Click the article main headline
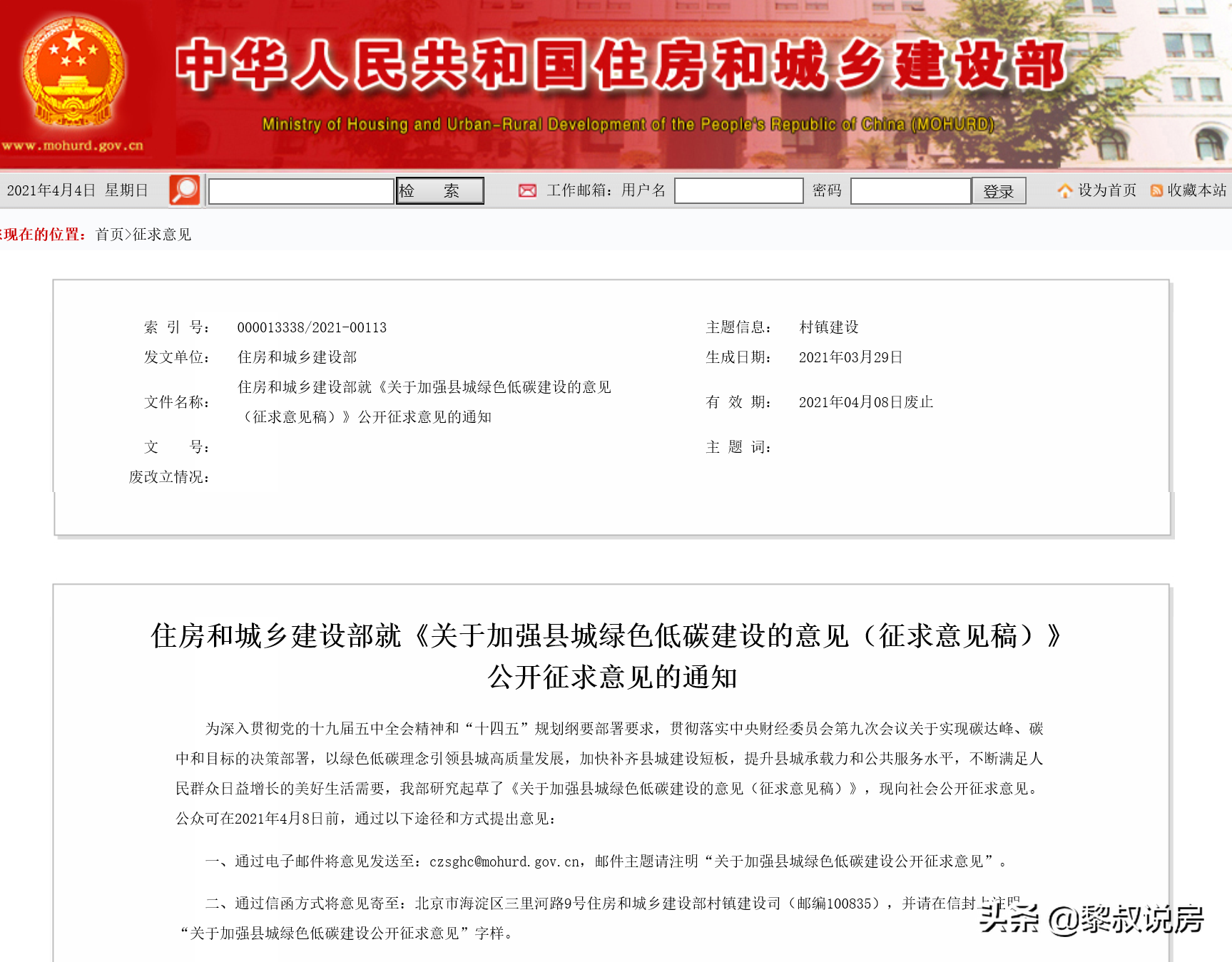 coord(606,656)
